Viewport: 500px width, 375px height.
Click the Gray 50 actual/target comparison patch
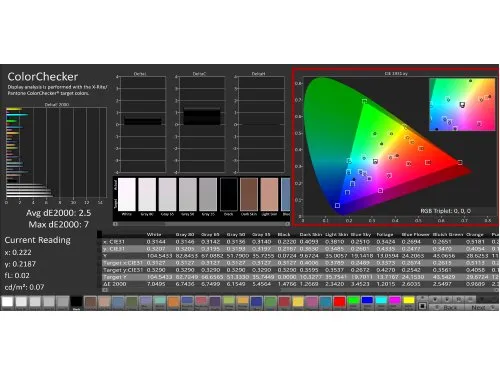click(188, 194)
